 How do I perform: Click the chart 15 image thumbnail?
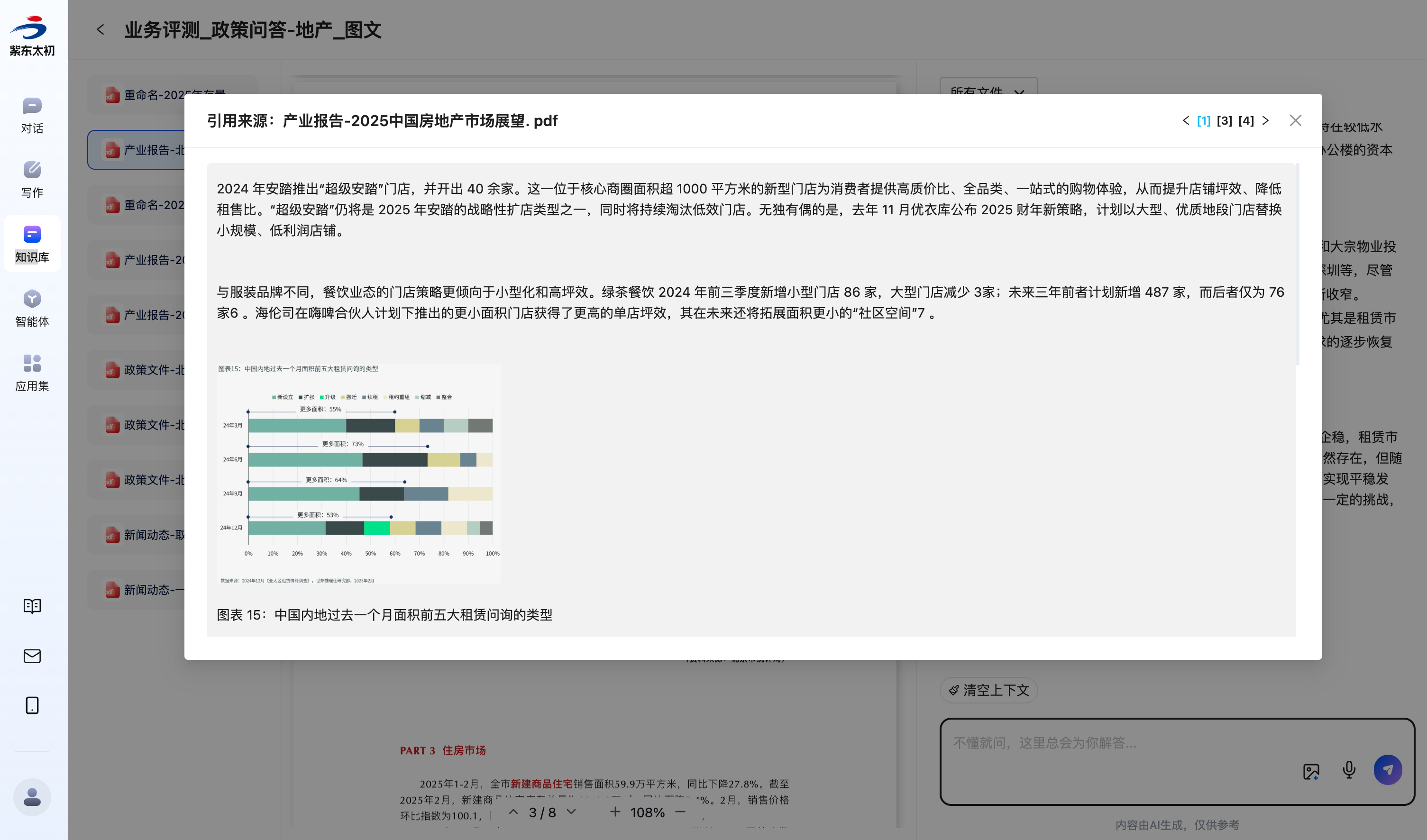click(358, 473)
